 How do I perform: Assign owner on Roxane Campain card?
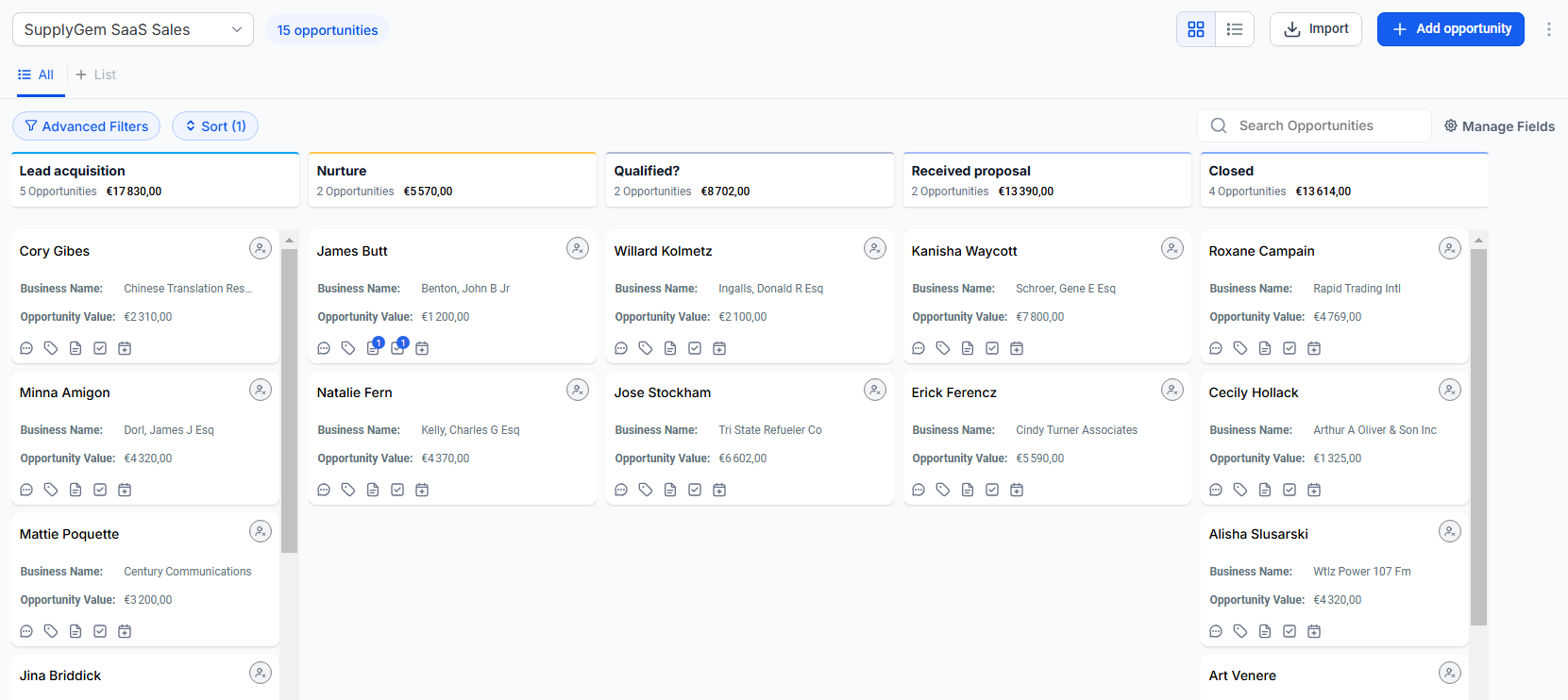click(1449, 248)
